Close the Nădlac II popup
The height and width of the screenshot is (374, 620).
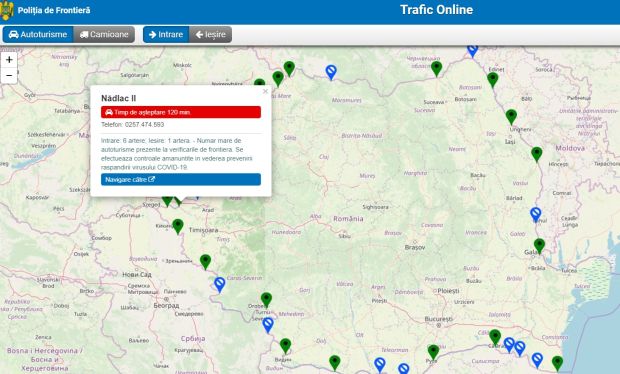tap(265, 91)
